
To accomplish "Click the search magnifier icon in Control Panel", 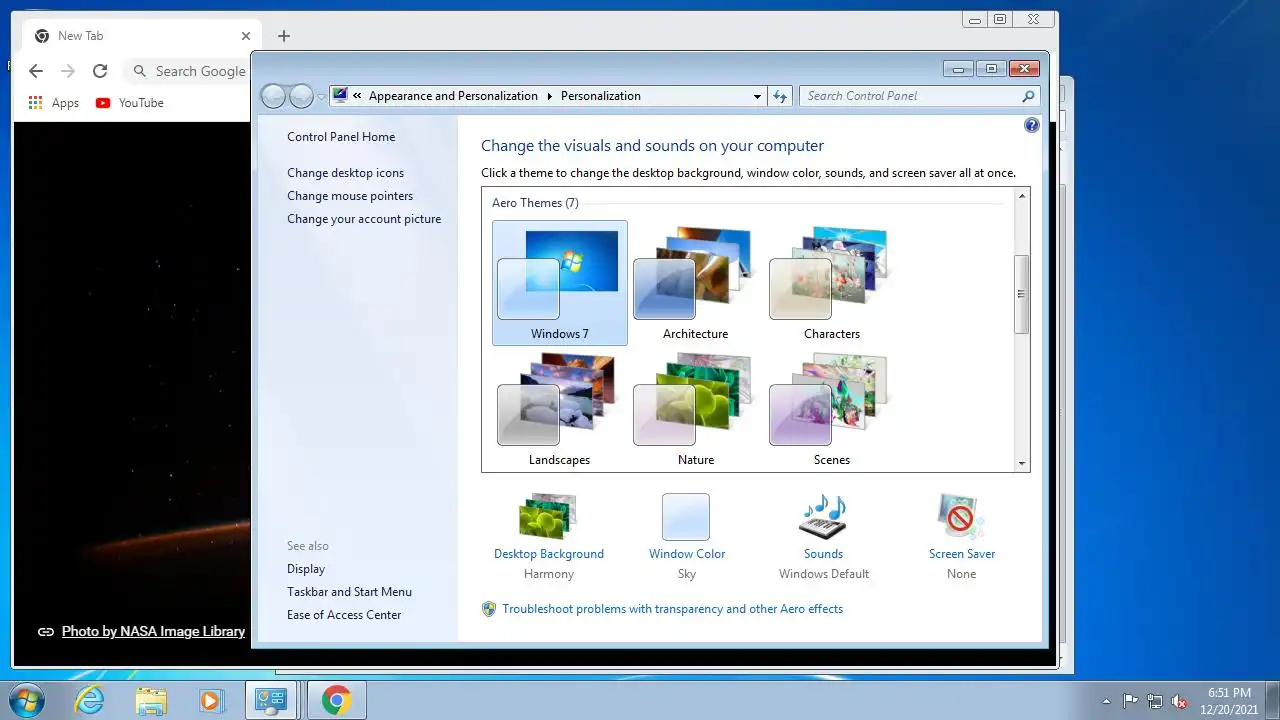I will click(1028, 96).
